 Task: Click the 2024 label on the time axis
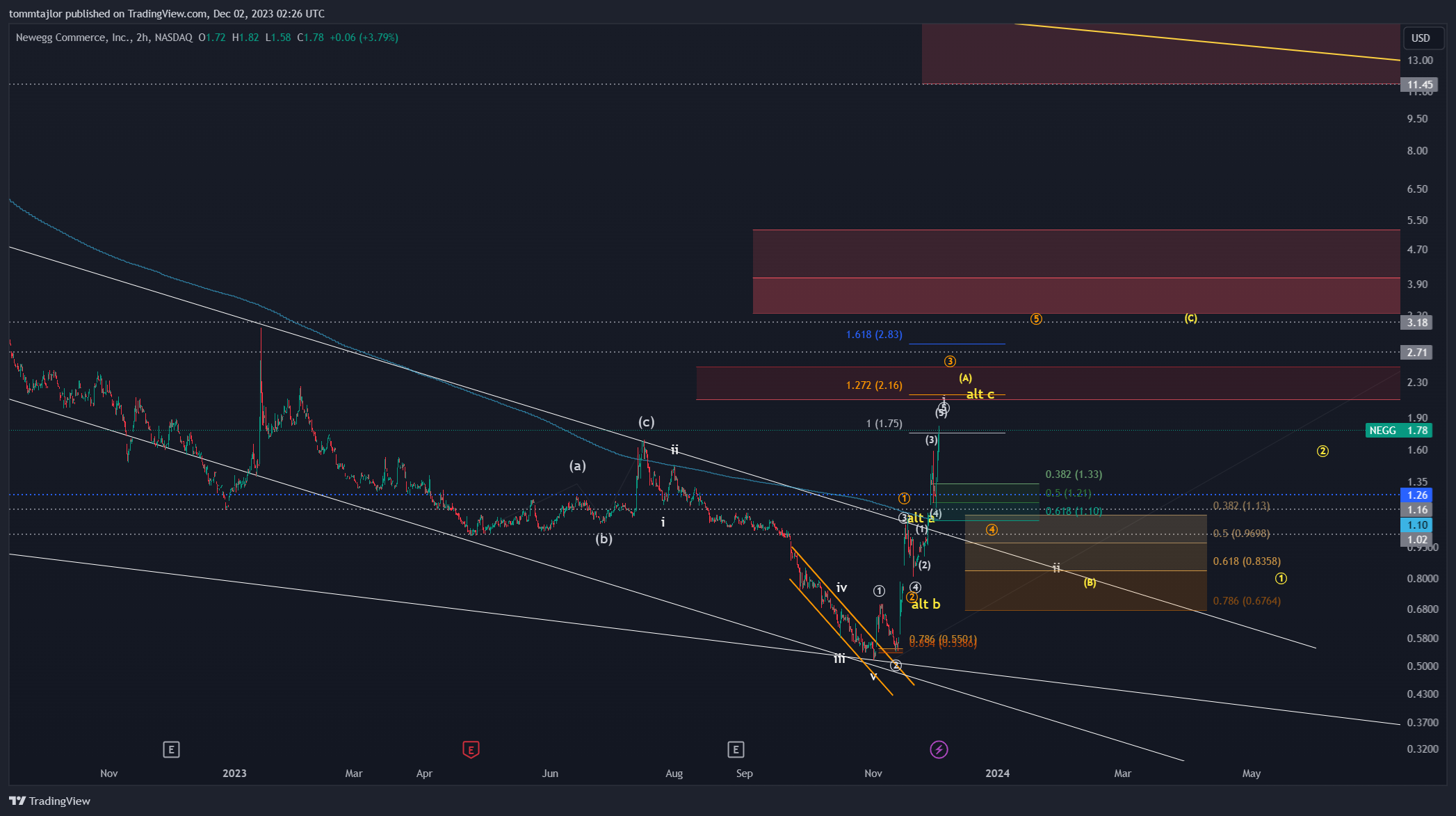(x=998, y=774)
